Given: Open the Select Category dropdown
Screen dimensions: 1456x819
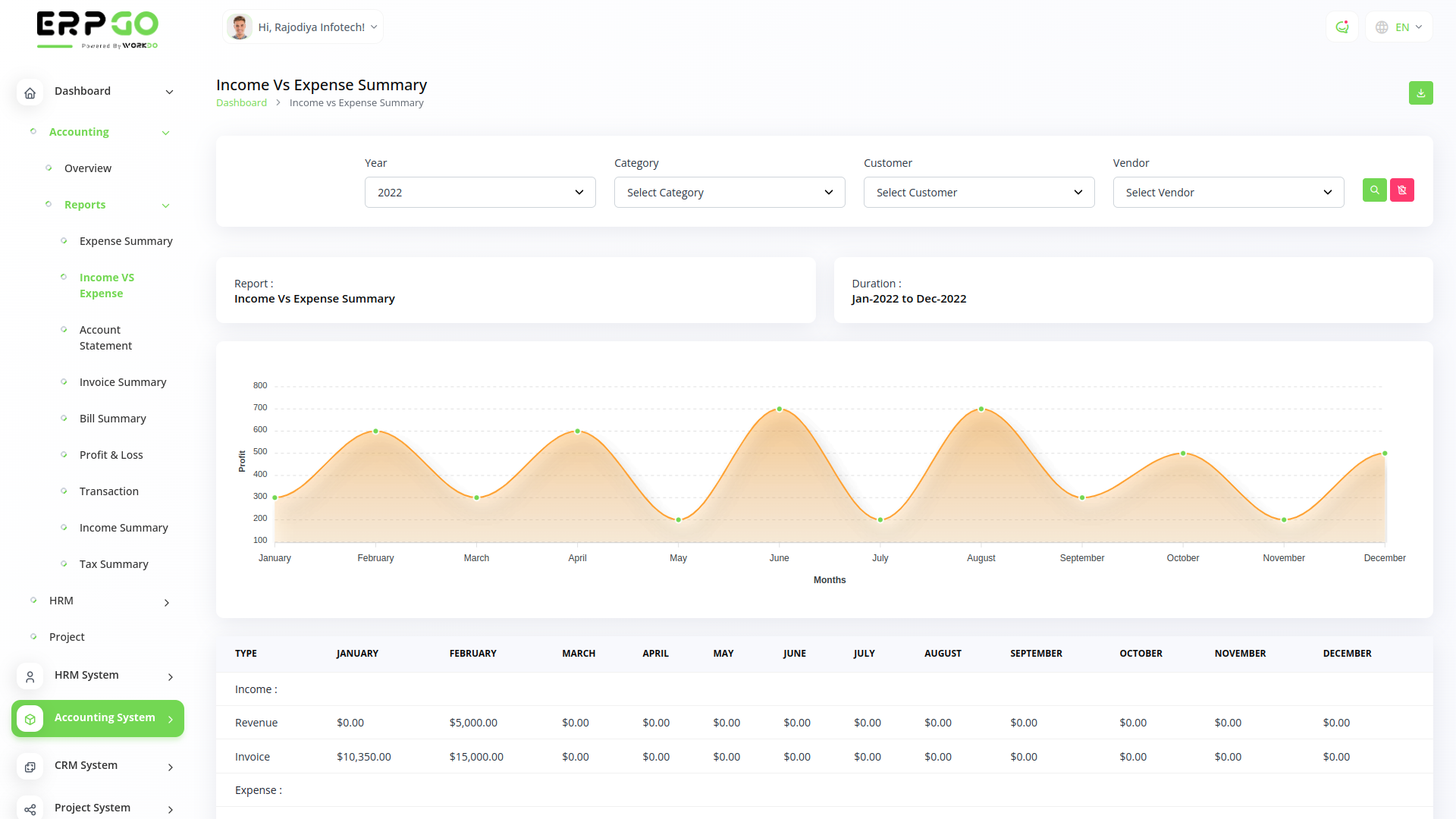Looking at the screenshot, I should [x=729, y=193].
